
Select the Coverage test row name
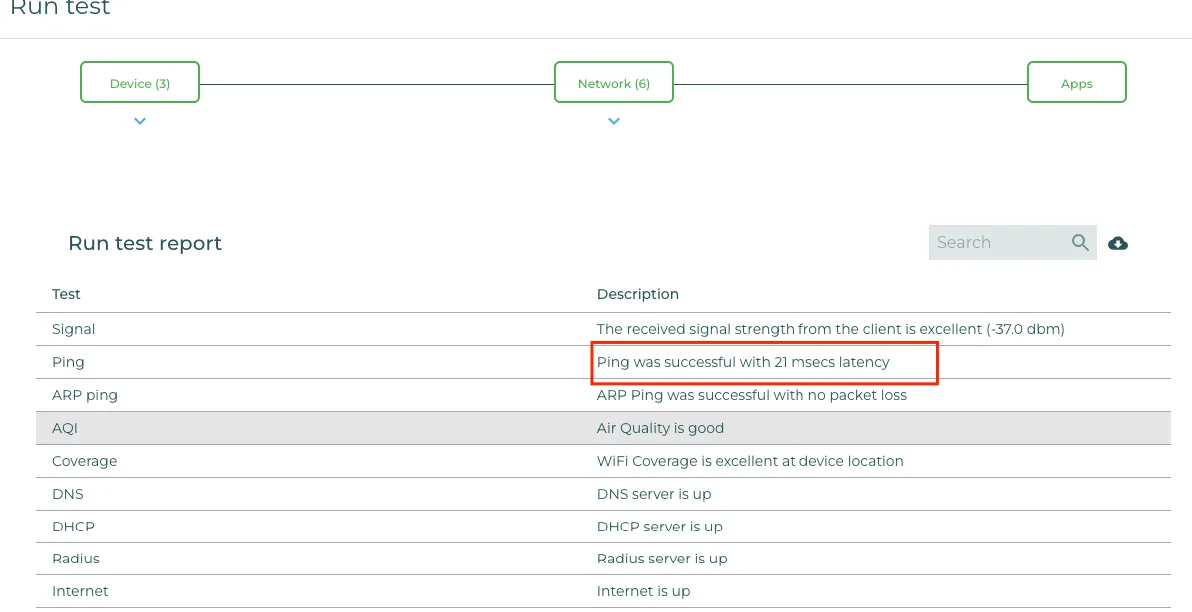coord(84,461)
